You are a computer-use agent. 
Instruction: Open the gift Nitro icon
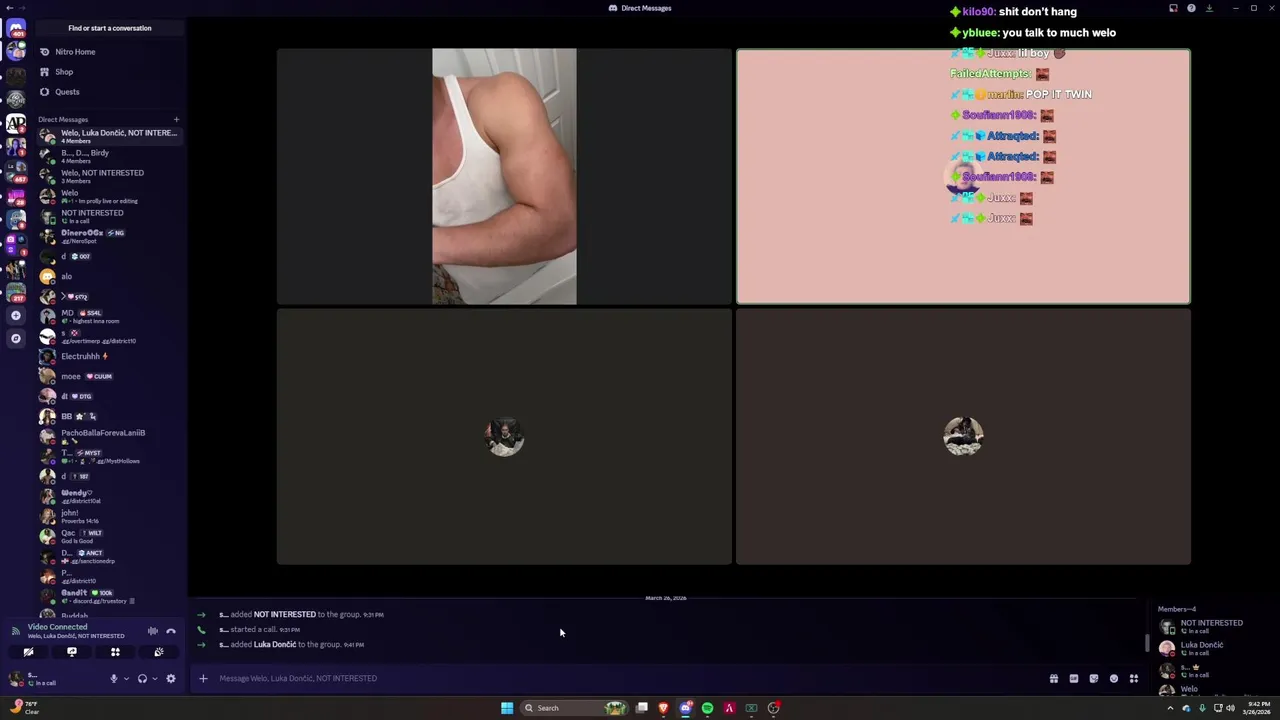[x=1053, y=679]
